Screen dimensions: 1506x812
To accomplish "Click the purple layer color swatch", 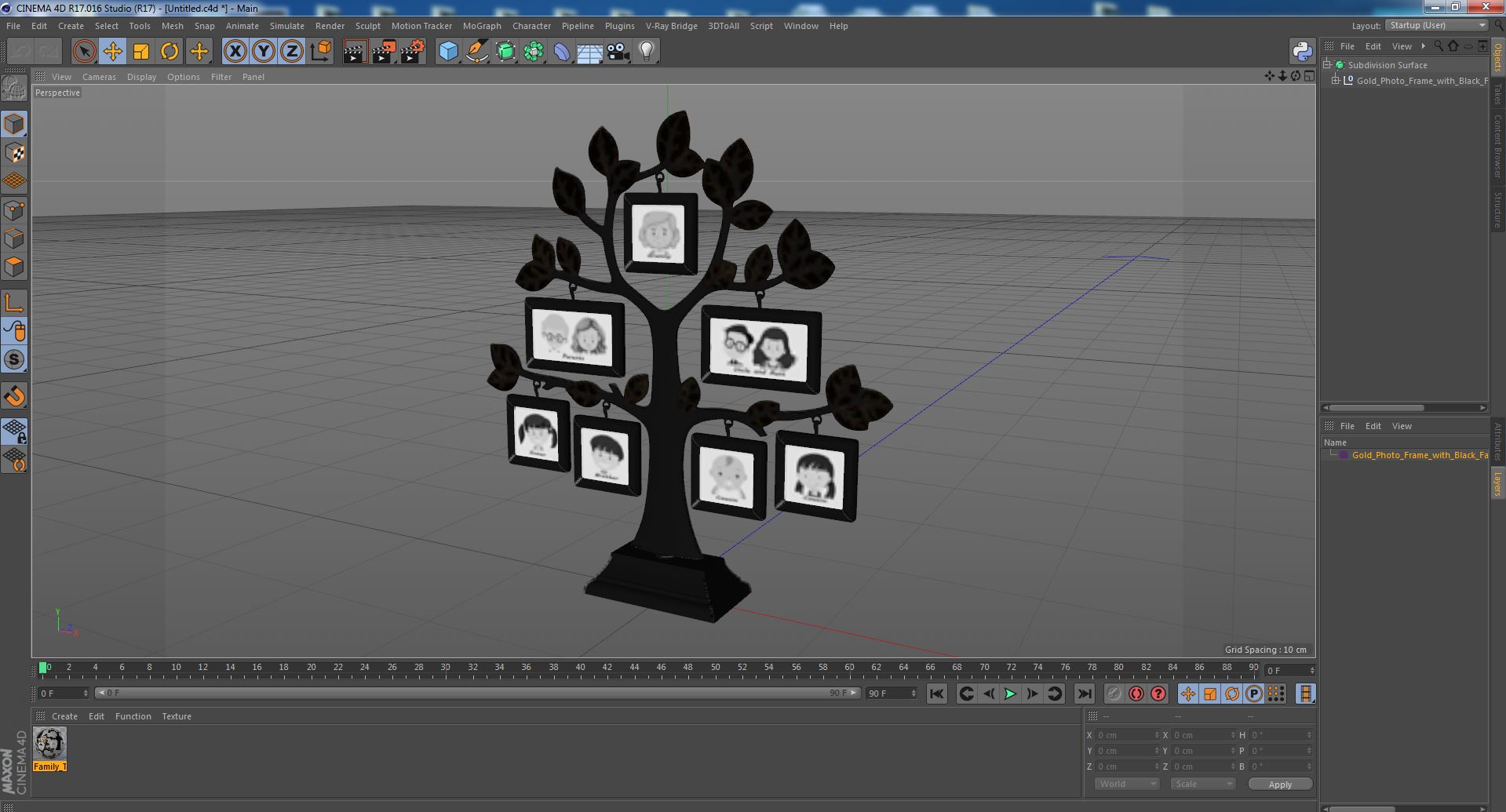I will point(1344,455).
